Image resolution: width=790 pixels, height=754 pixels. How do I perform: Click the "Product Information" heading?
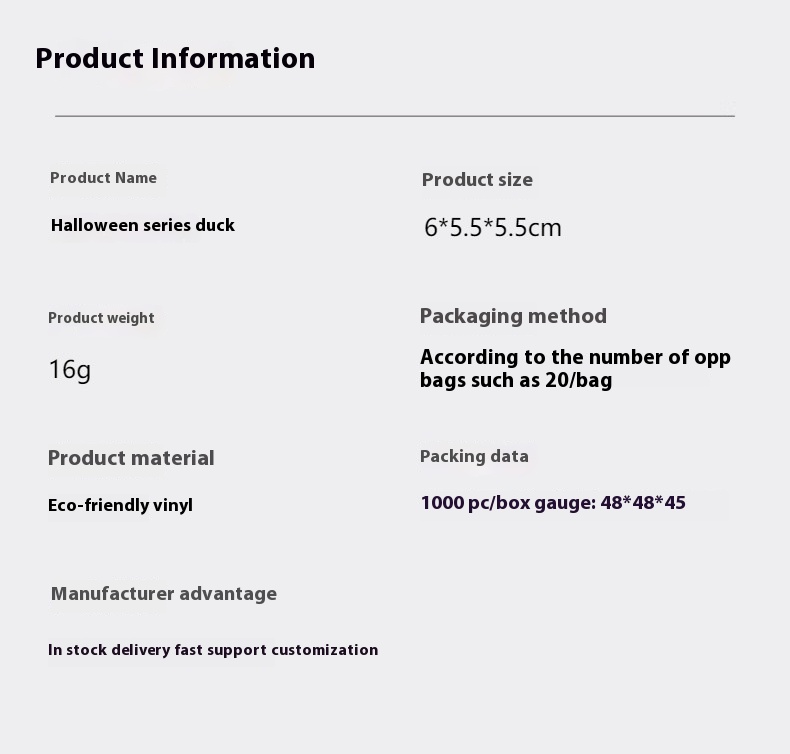pyautogui.click(x=175, y=59)
